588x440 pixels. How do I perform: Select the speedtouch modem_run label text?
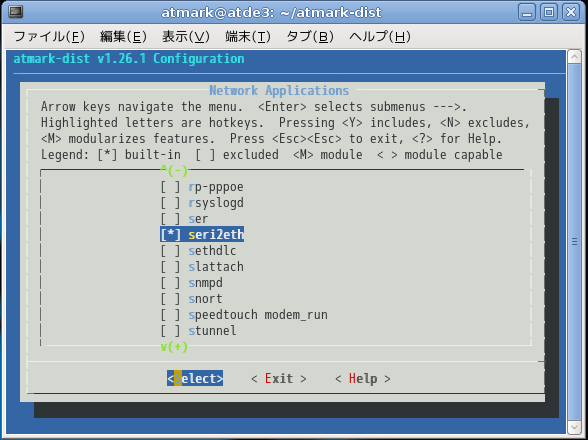tap(258, 314)
